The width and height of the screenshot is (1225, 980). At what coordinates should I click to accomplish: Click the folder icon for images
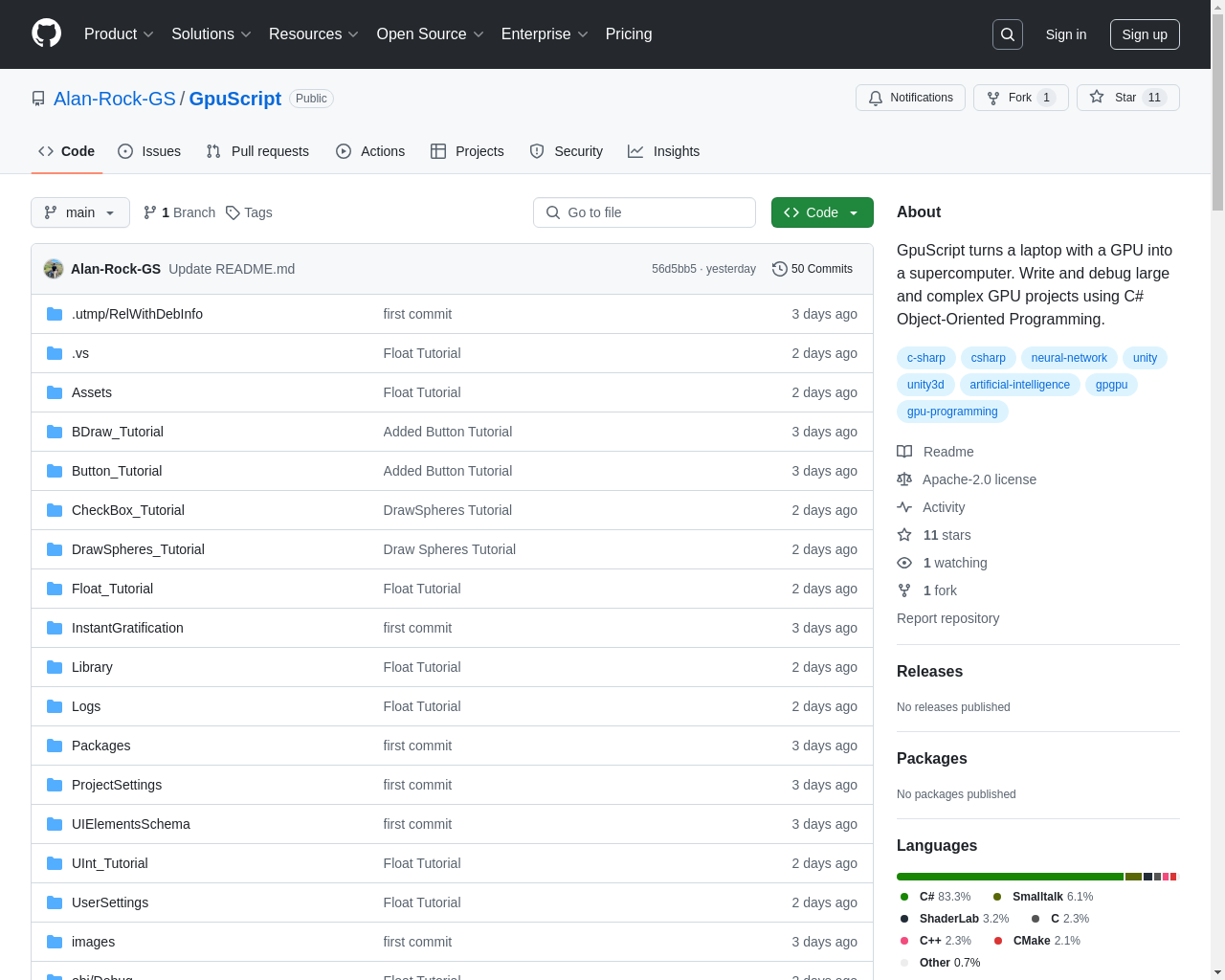(55, 942)
